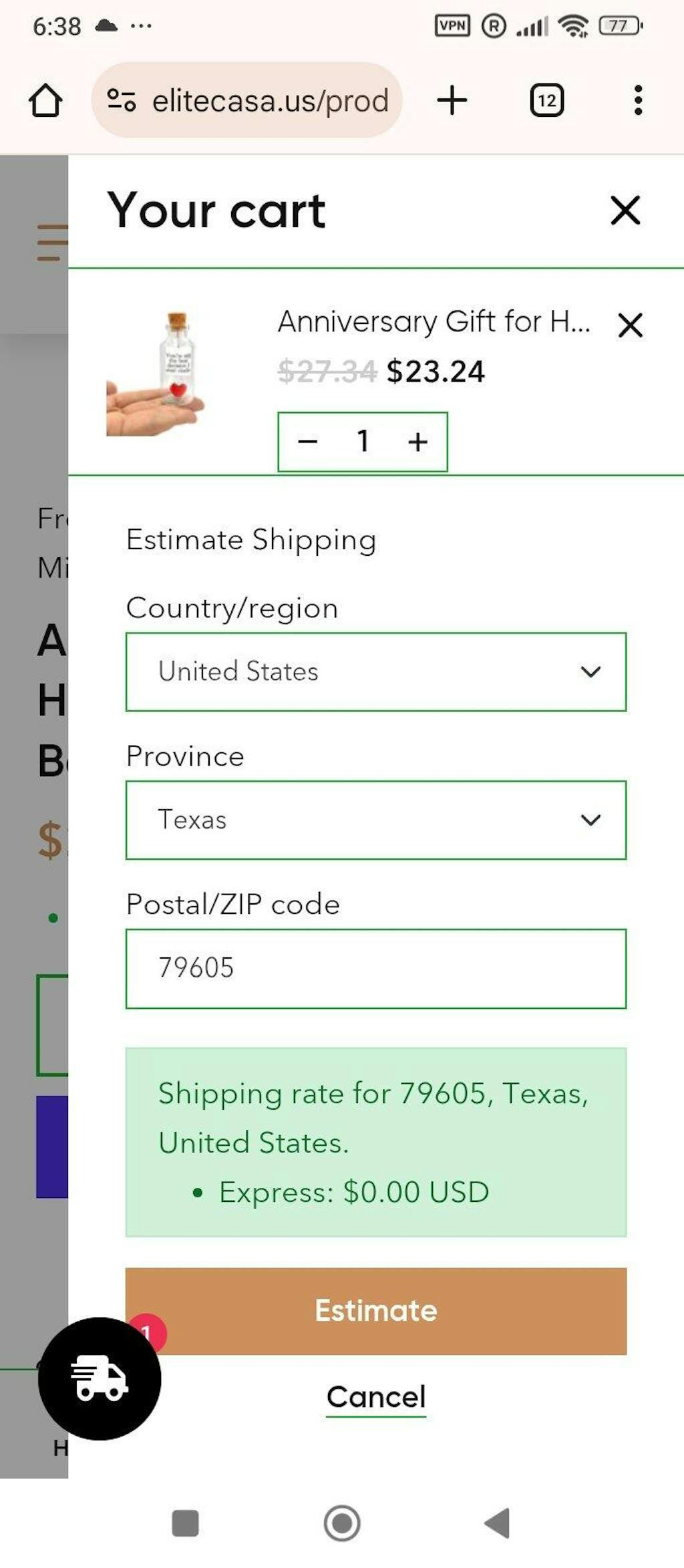Image resolution: width=684 pixels, height=1568 pixels.
Task: Open the tab switcher showing 12 tabs
Action: click(x=546, y=101)
